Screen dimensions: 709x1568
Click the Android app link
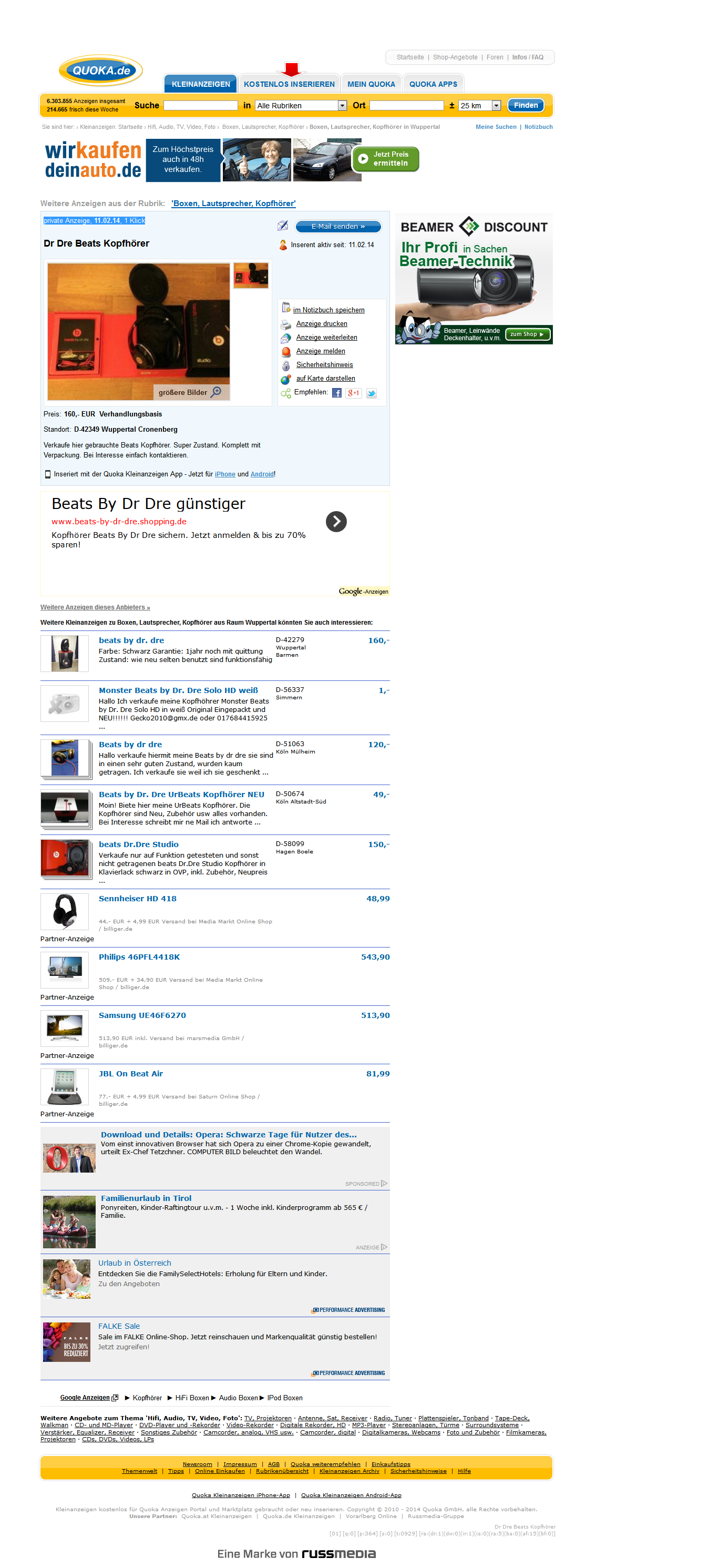pyautogui.click(x=262, y=474)
